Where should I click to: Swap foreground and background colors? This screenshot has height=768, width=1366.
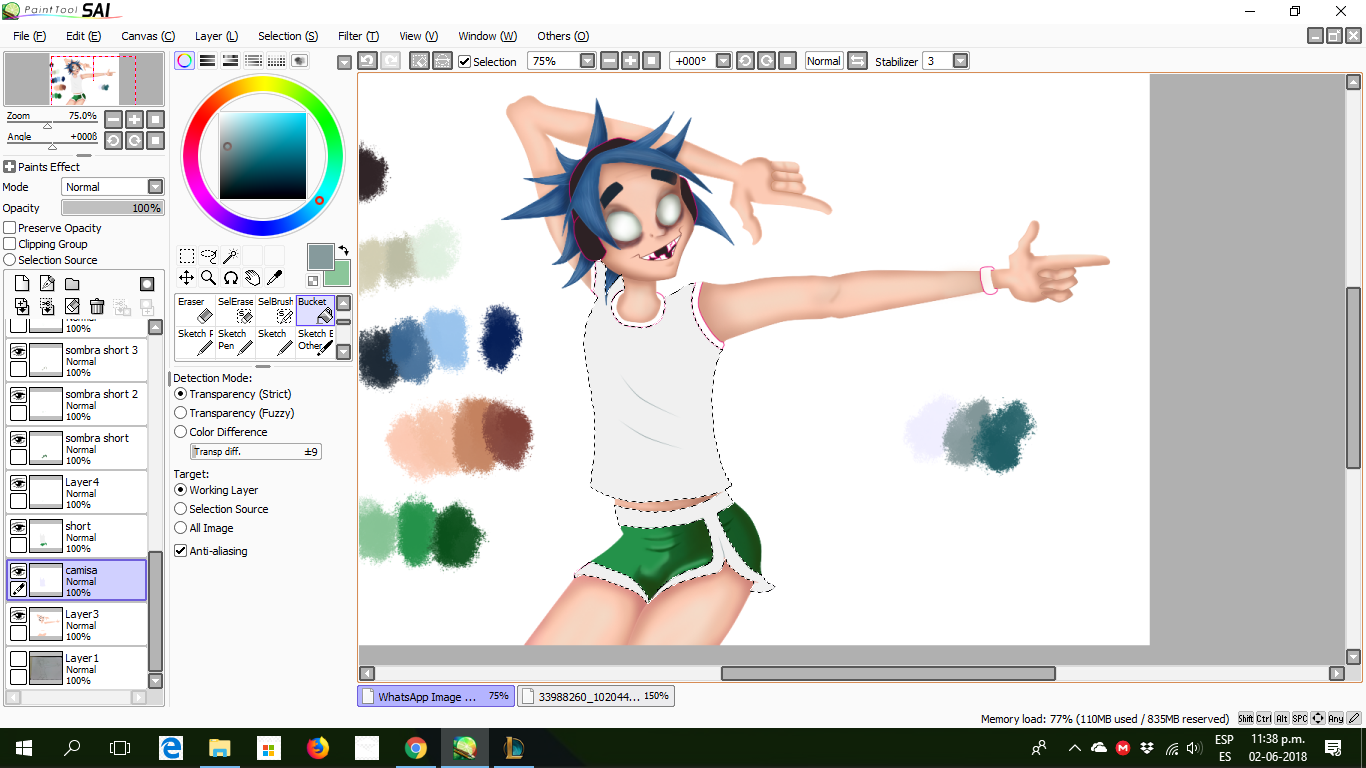[343, 250]
